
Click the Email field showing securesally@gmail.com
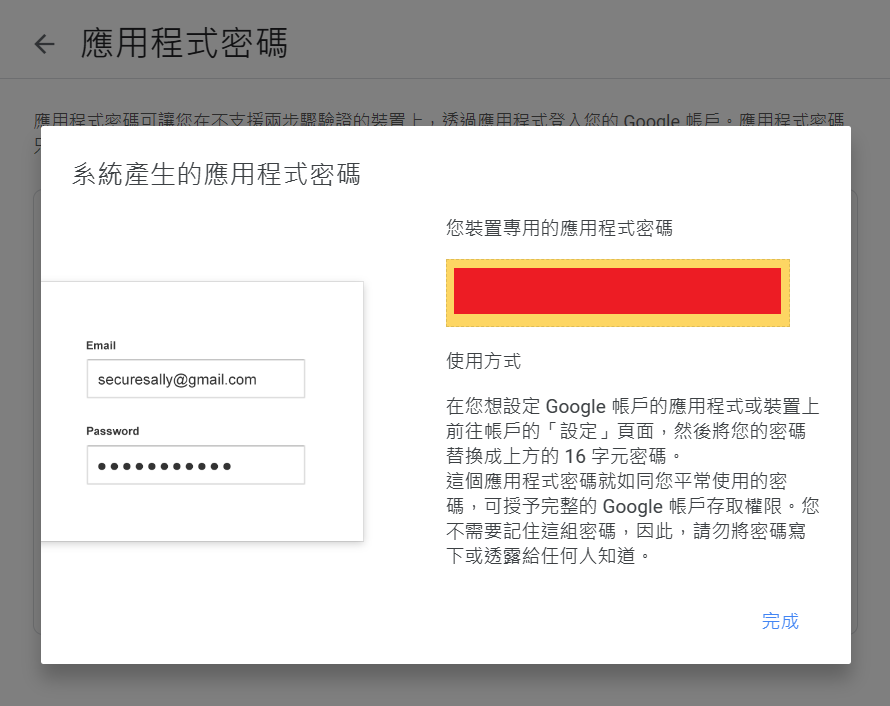coord(195,379)
